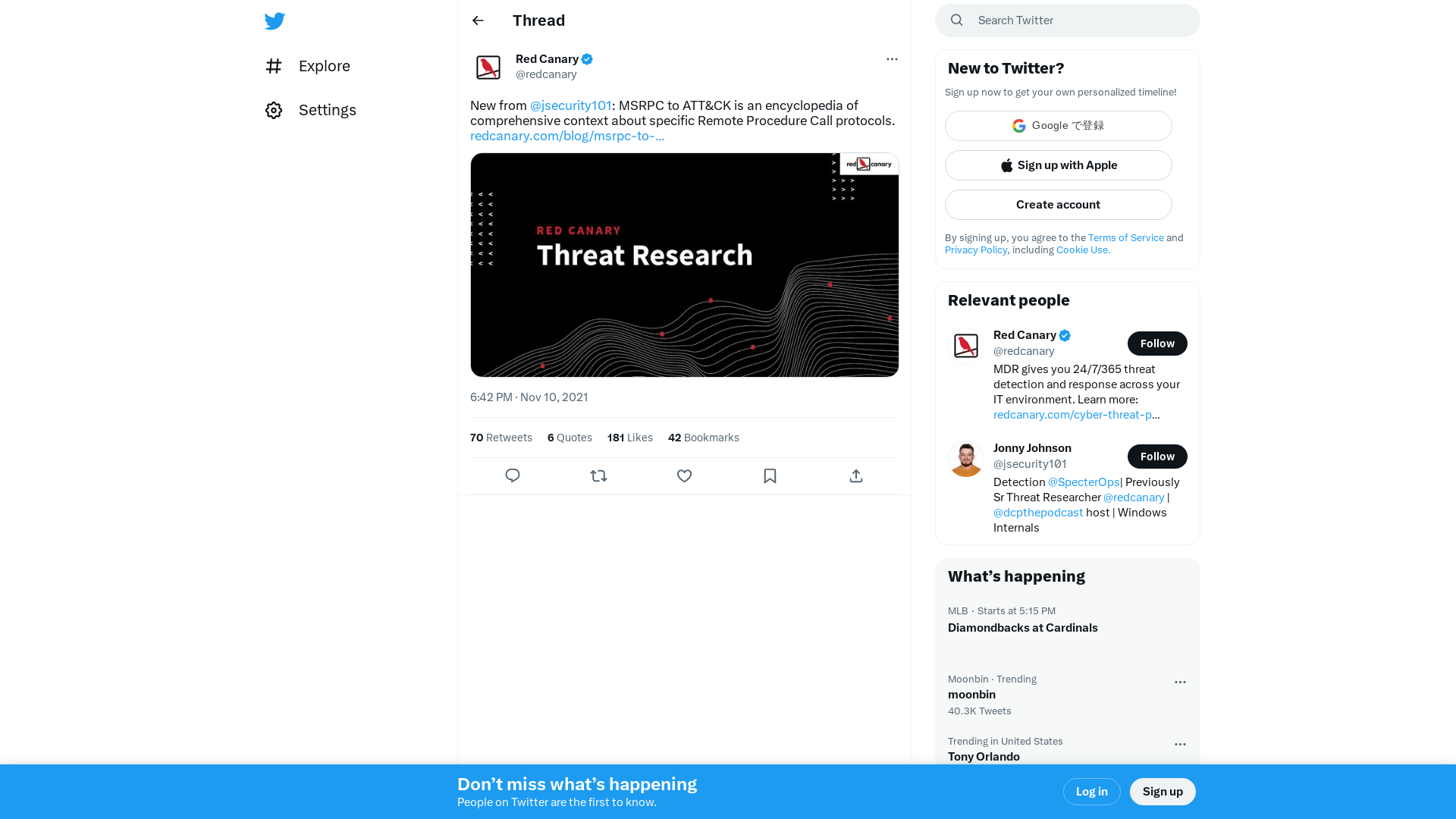Screen dimensions: 1456x819
Task: Bookmark the tweet with bookmark icon
Action: [770, 475]
